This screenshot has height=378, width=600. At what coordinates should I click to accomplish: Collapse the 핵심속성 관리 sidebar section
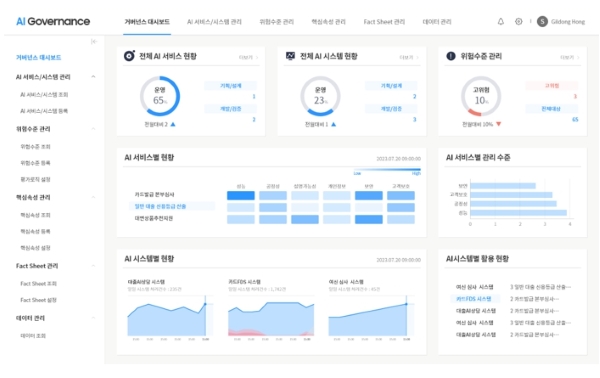[x=93, y=197]
